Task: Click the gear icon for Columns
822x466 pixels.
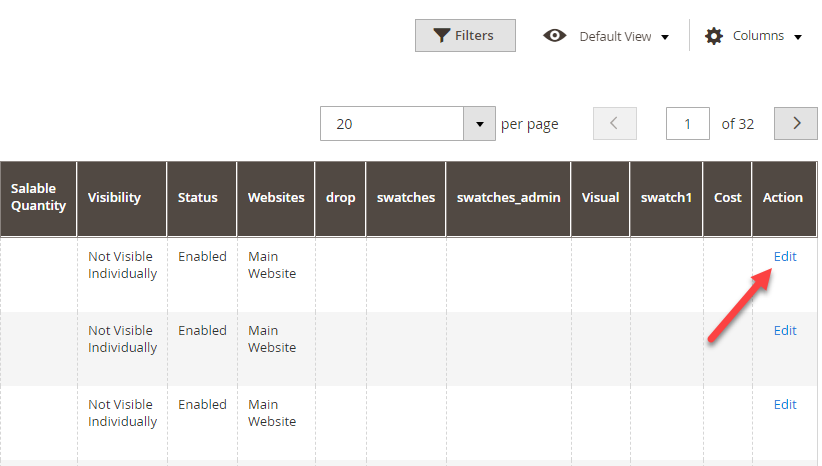Action: click(713, 36)
